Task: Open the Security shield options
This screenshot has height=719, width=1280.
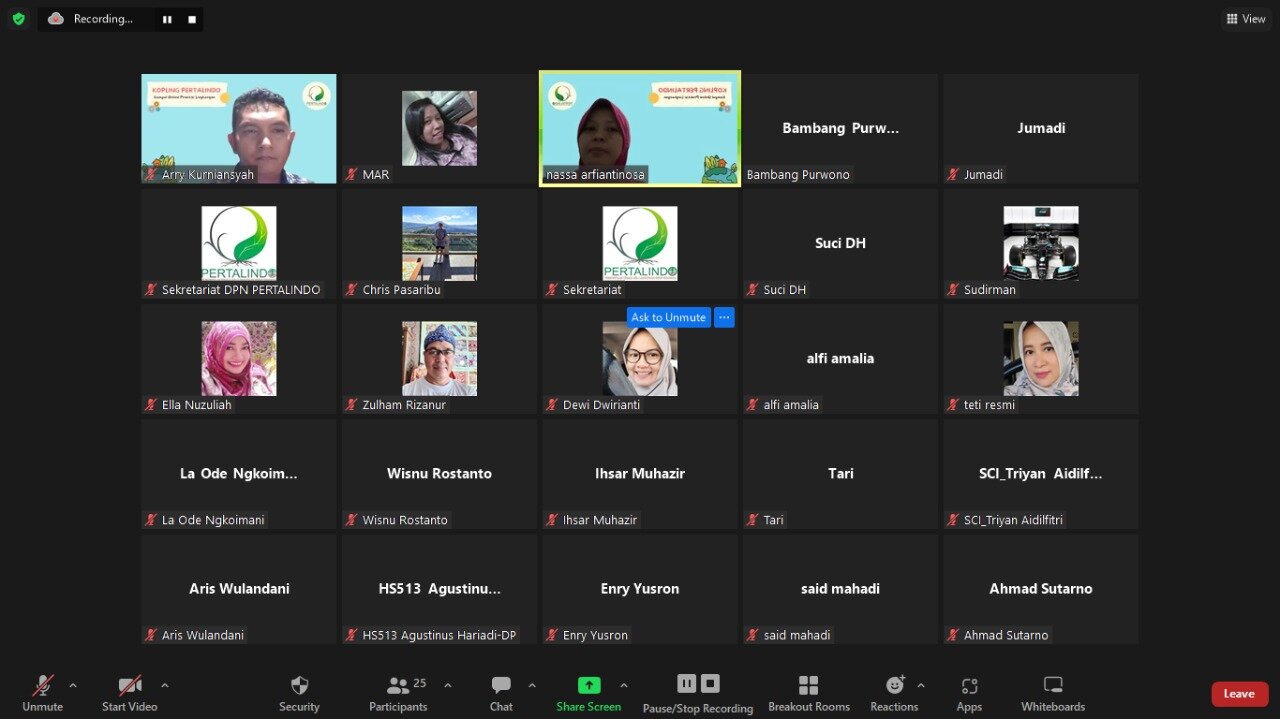Action: [299, 693]
